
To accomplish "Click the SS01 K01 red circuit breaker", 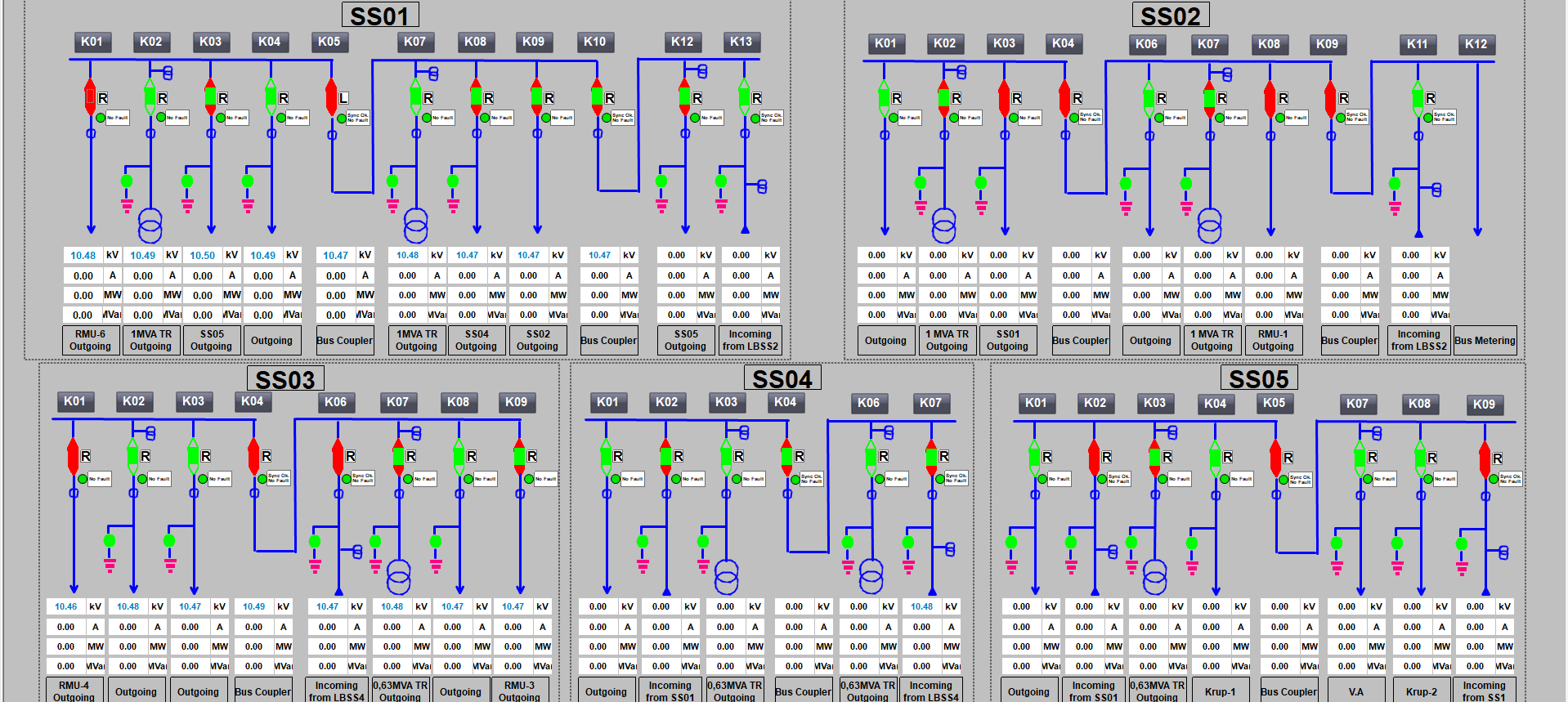I will 91,97.
